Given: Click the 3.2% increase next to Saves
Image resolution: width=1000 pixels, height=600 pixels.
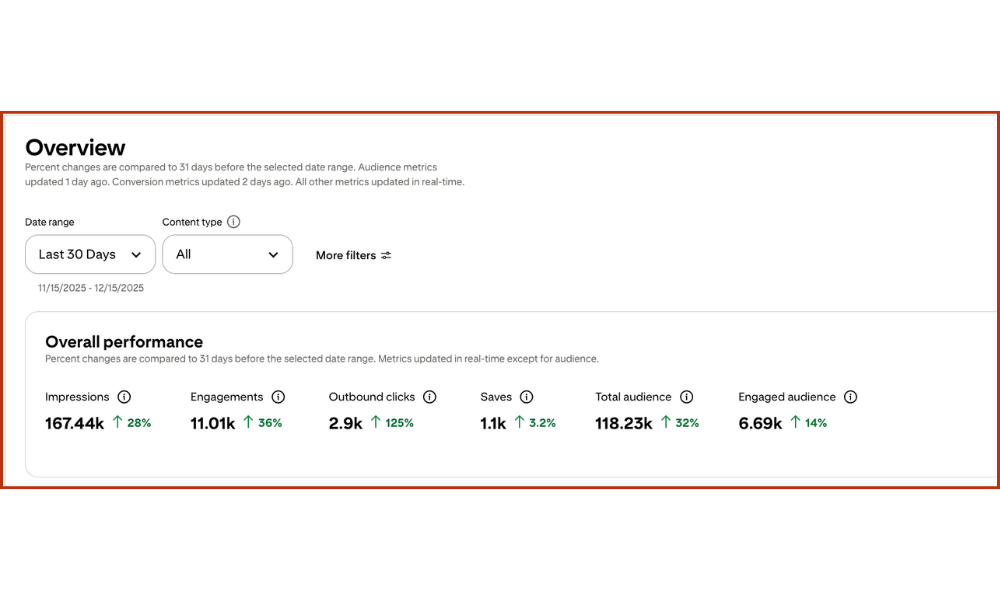Looking at the screenshot, I should [x=535, y=423].
